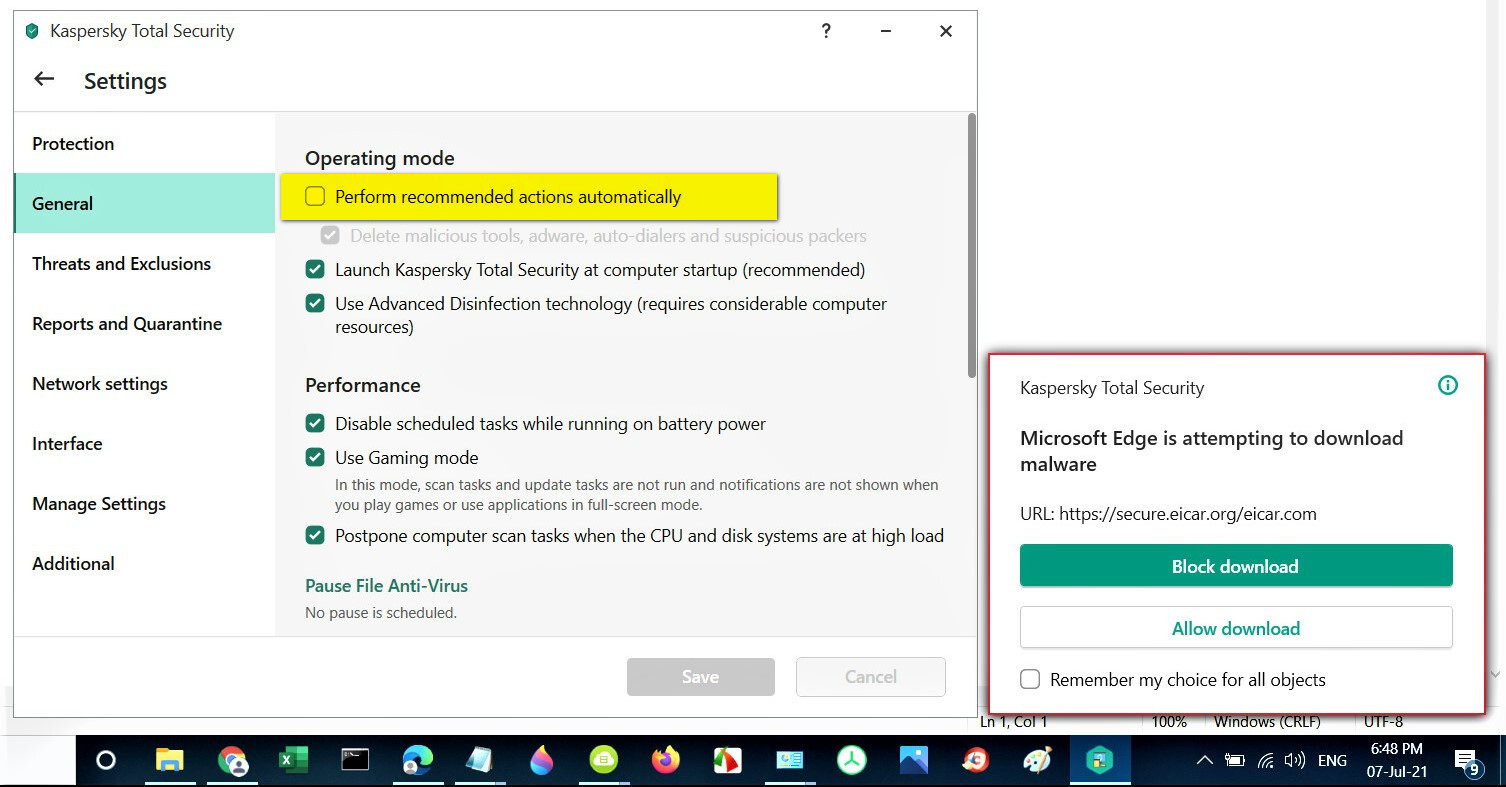Open the Cortana search circle on taskbar

[x=105, y=761]
